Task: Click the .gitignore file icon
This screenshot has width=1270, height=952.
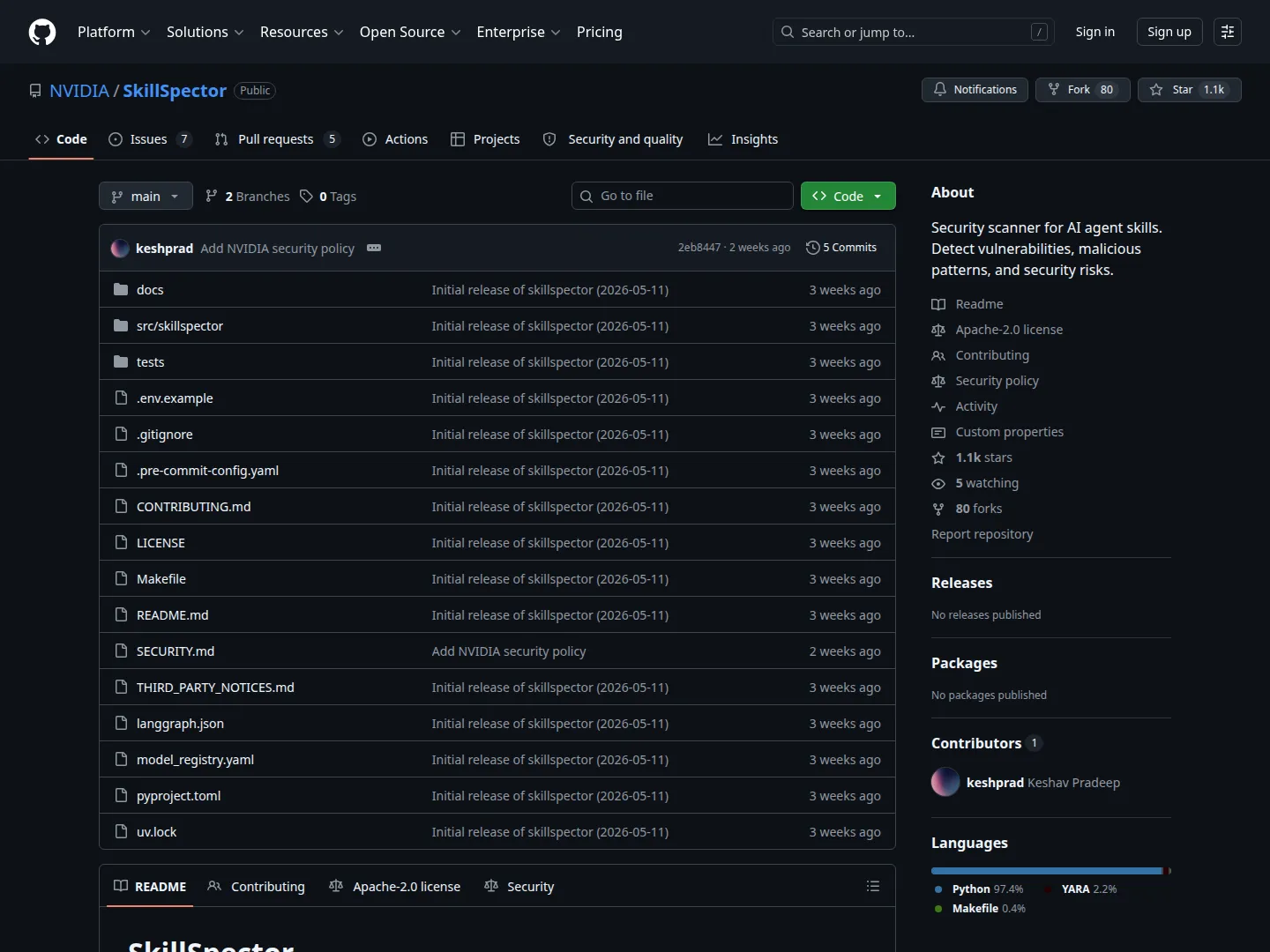Action: 121,434
